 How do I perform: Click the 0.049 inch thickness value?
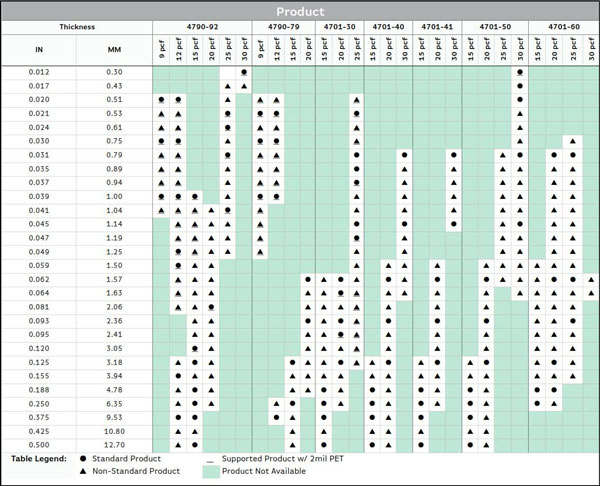(x=39, y=252)
